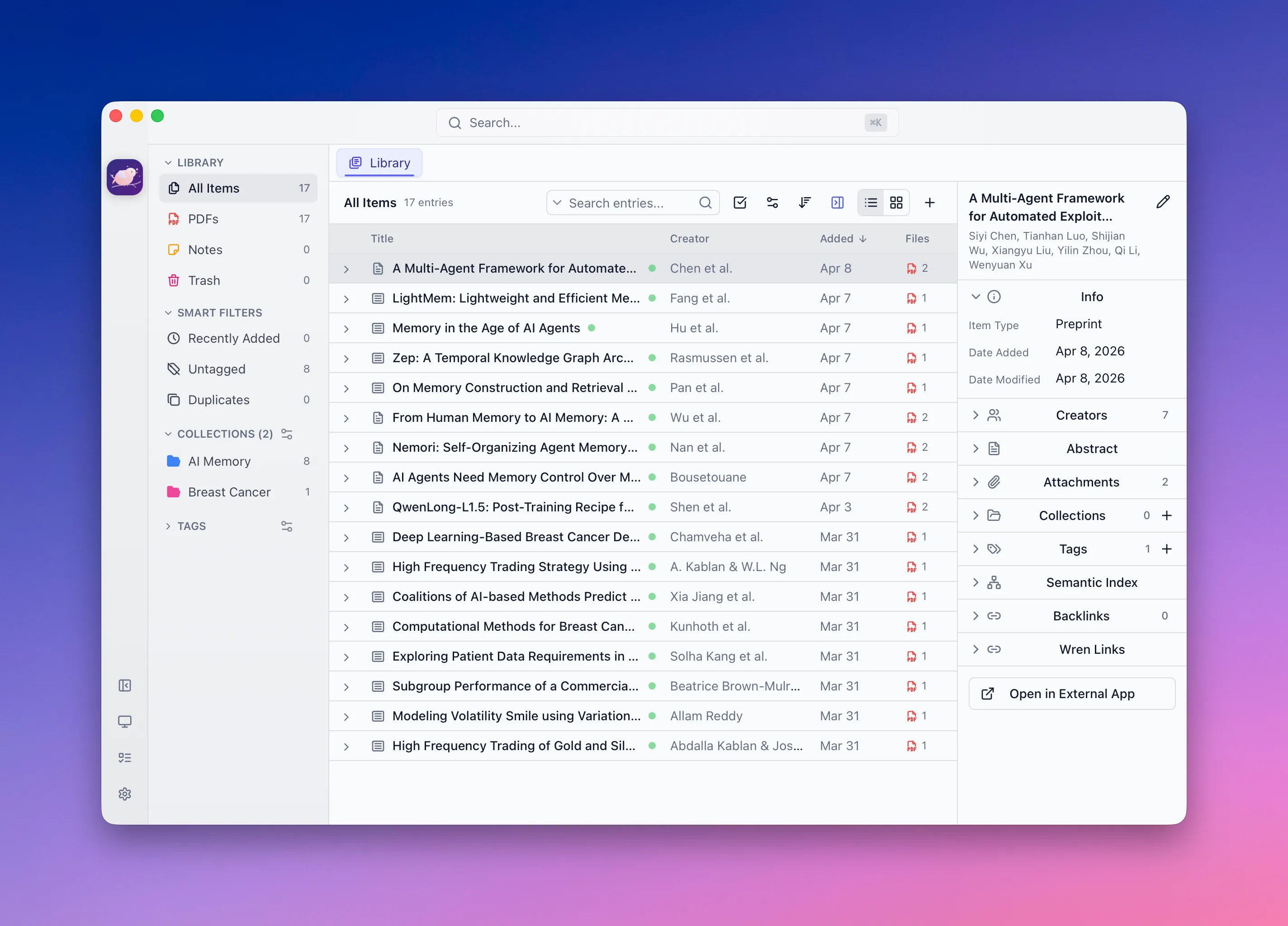Click green status dot on Nemori row
This screenshot has height=926, width=1288.
[652, 447]
